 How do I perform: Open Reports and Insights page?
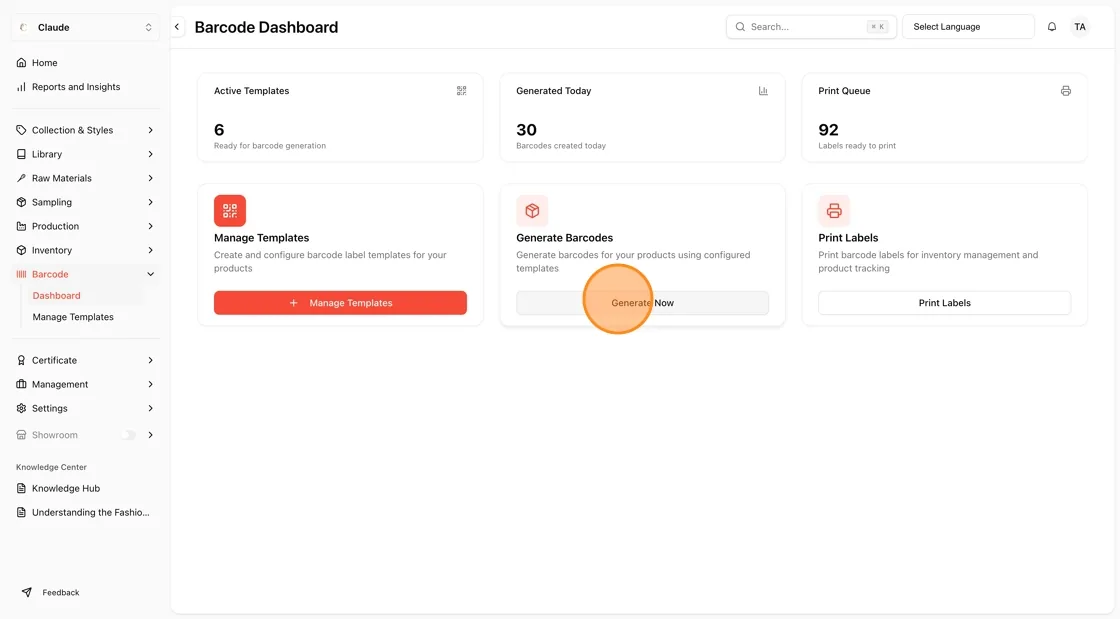(76, 87)
